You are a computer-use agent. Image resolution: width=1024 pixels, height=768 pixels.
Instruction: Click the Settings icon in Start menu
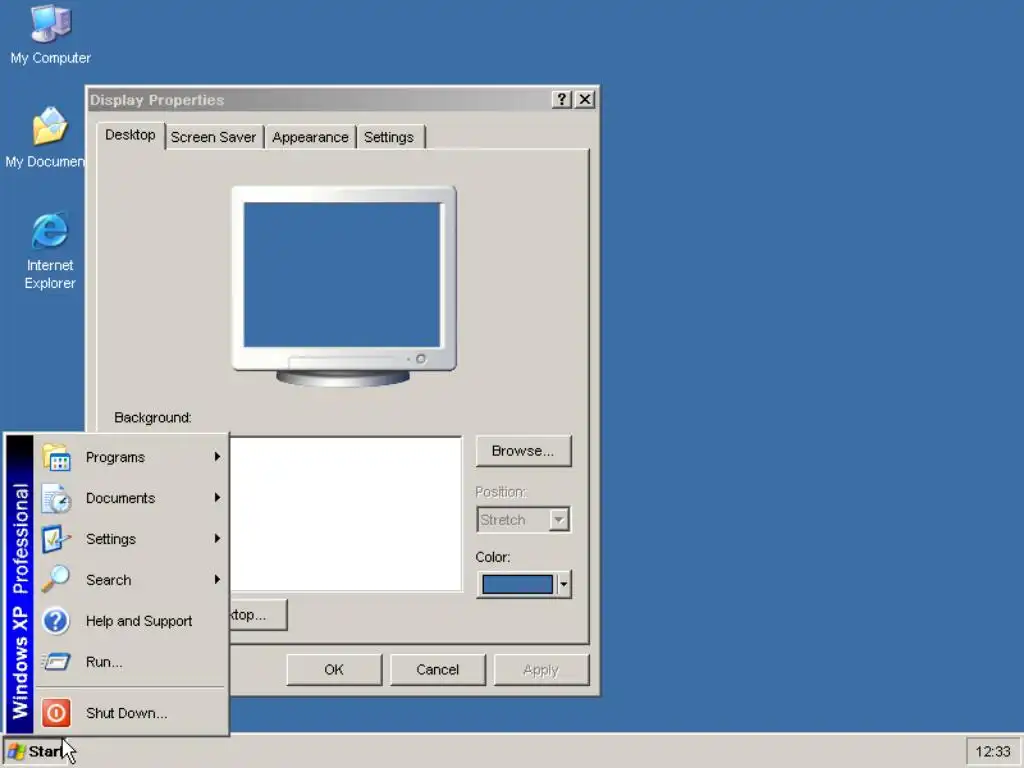point(56,539)
